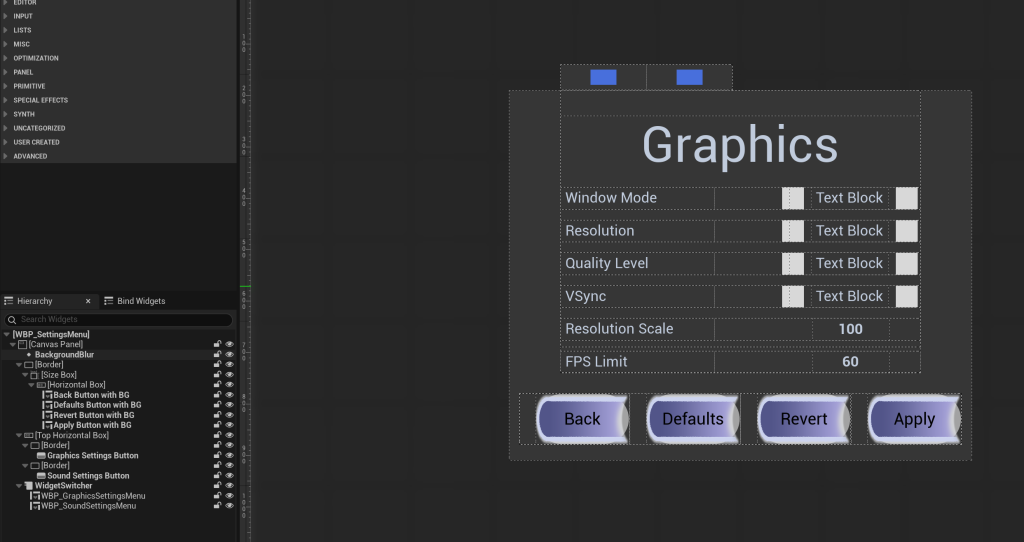The width and height of the screenshot is (1024, 542).
Task: Toggle visibility of Sound Settings Button
Action: [229, 476]
